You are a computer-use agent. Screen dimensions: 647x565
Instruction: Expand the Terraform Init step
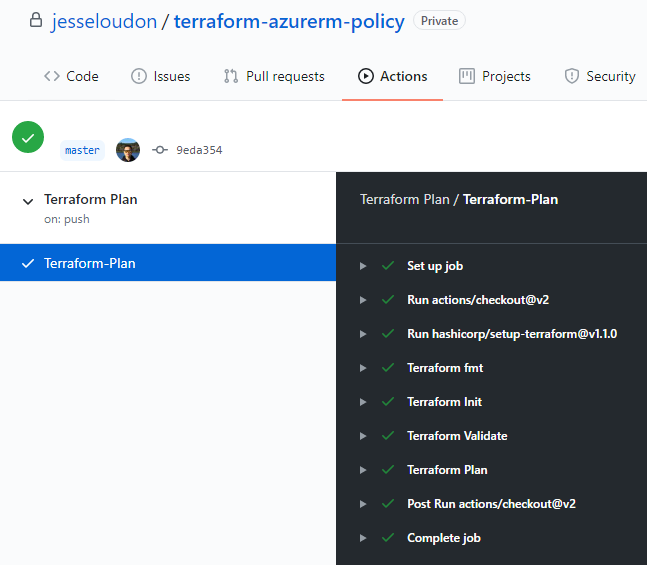363,402
